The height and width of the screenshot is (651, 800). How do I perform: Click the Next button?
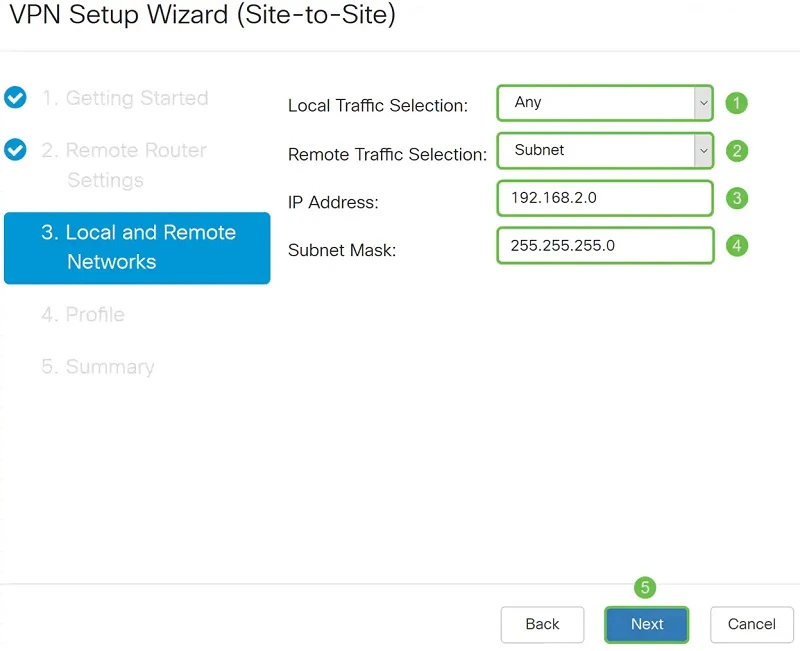click(646, 623)
